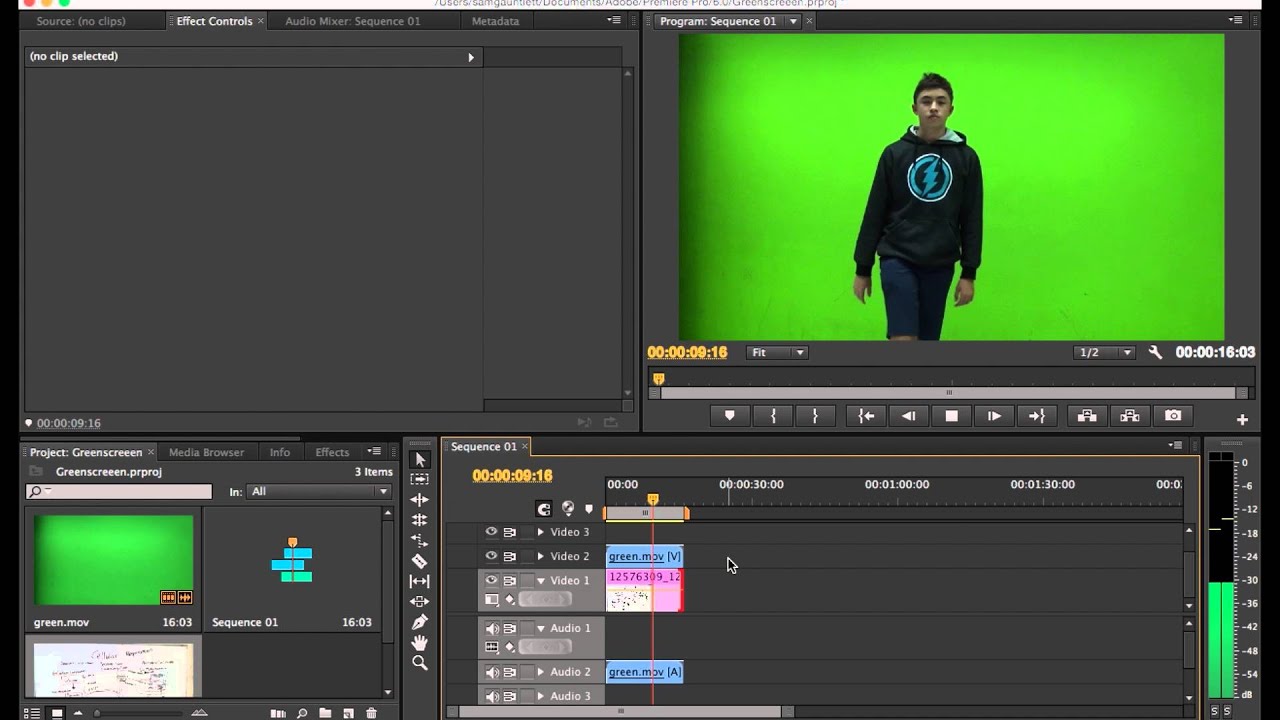Screen dimensions: 1280x720
Task: Switch to Audio Mixer: Sequence 01 tab
Action: [352, 21]
